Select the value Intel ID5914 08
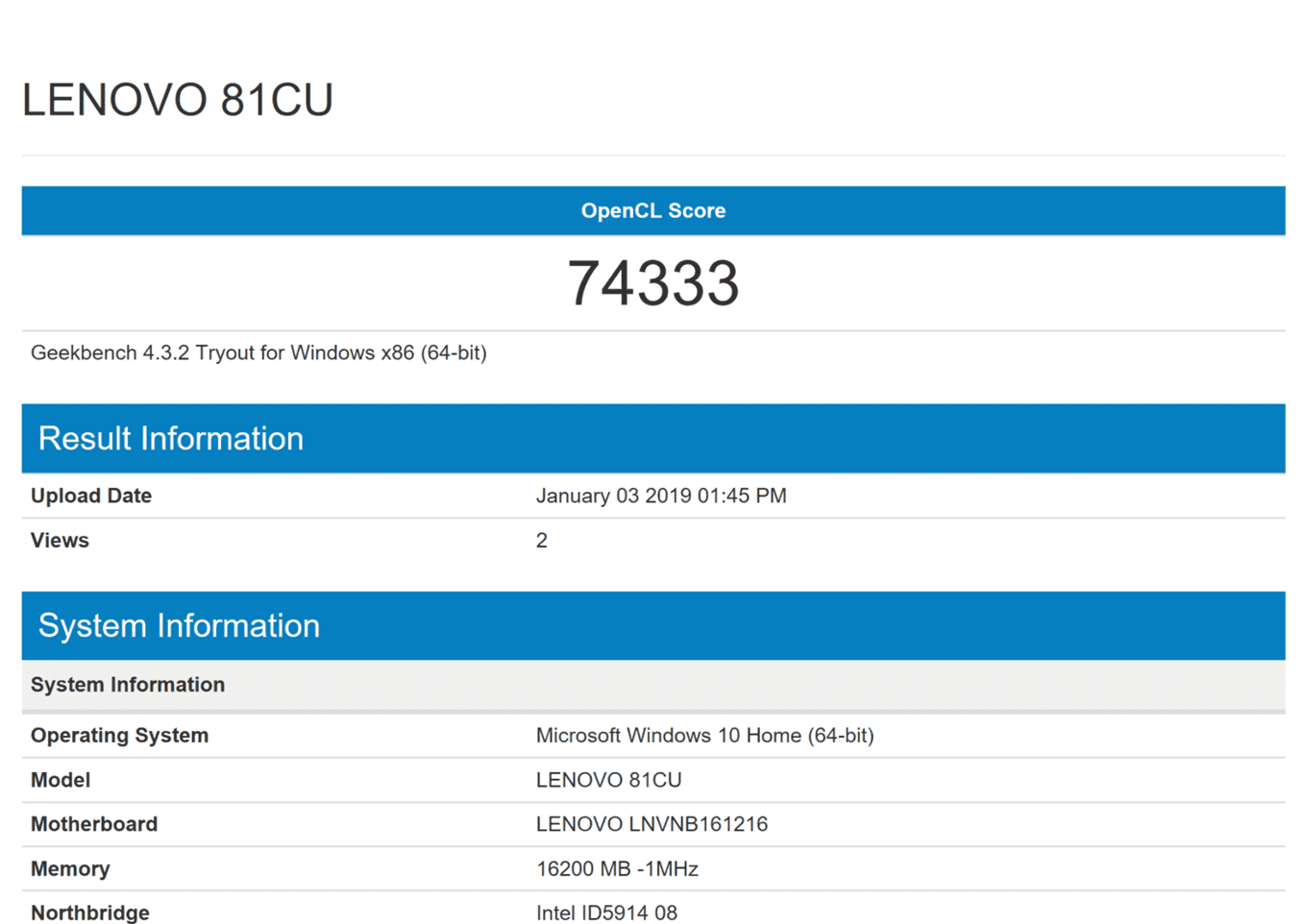 [606, 912]
